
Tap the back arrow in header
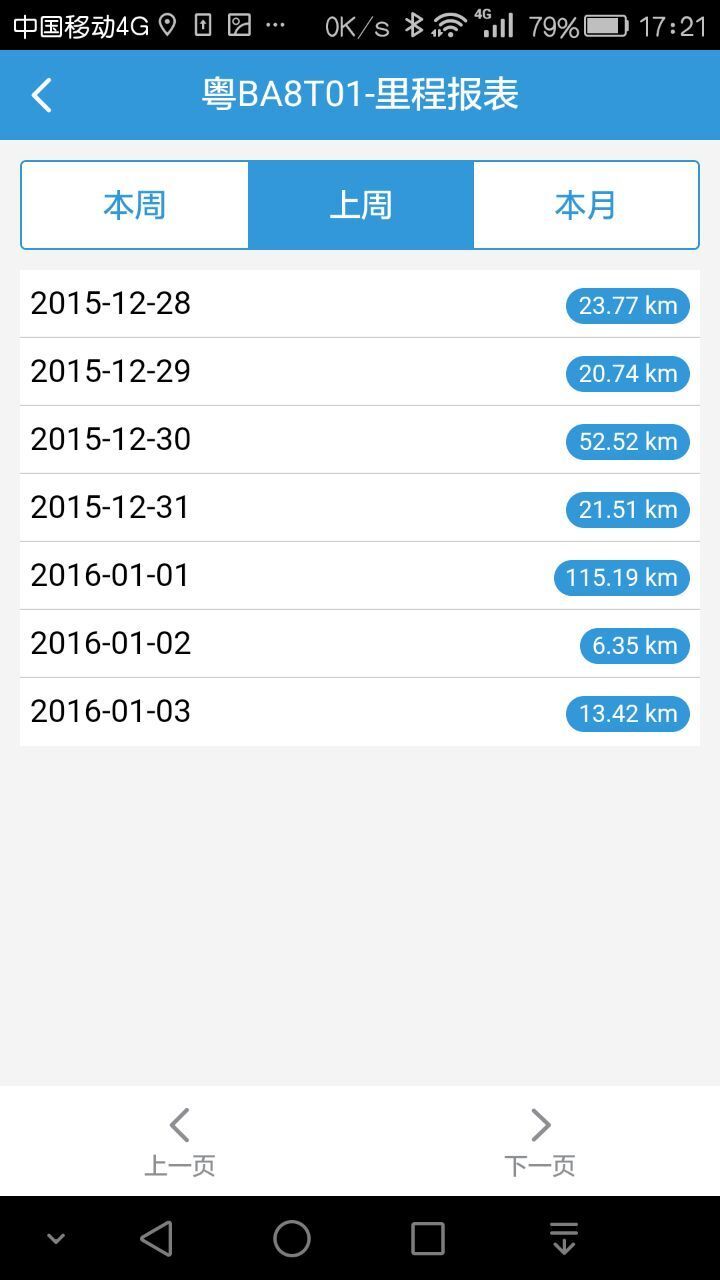tap(42, 95)
